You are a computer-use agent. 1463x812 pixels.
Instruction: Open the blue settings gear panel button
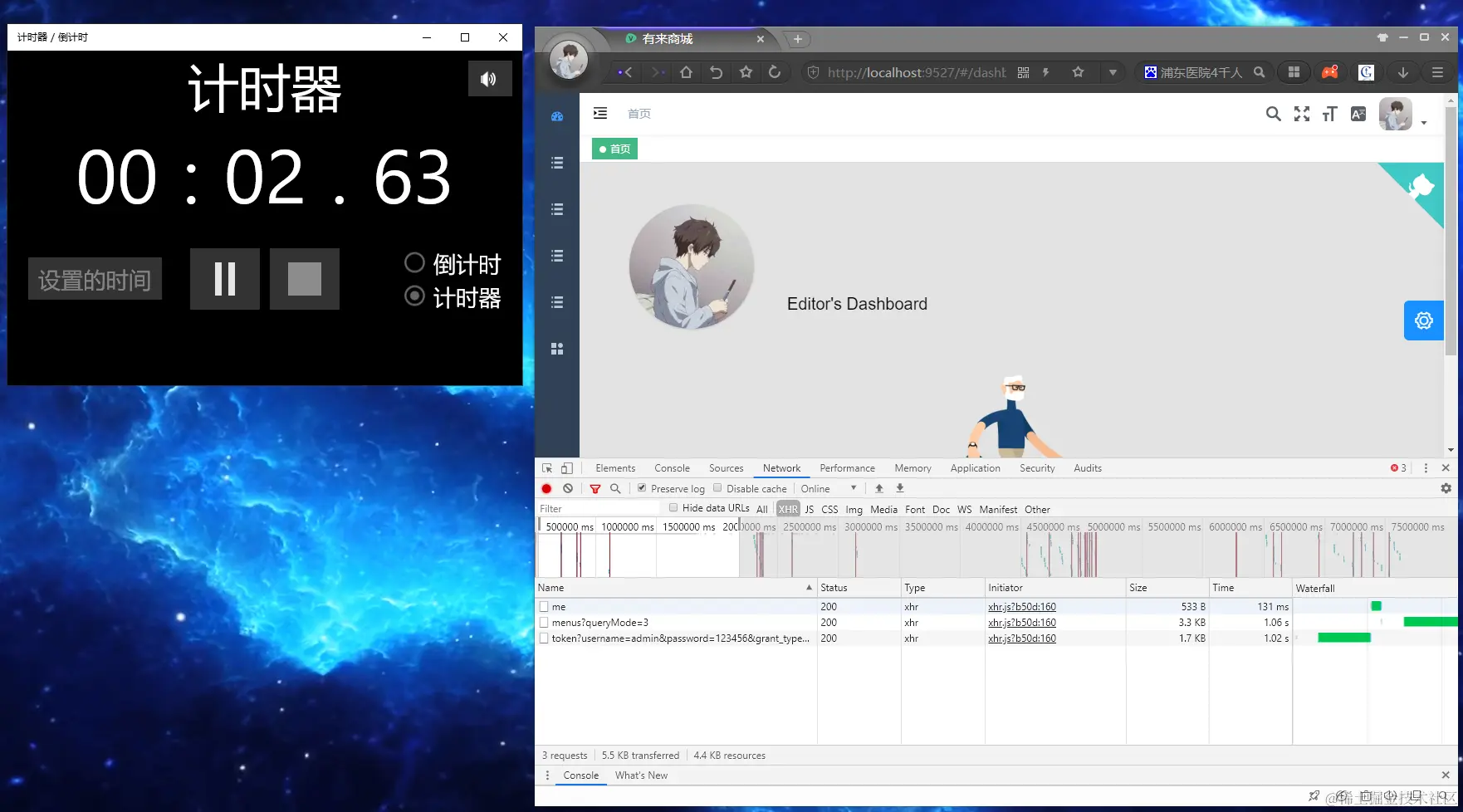point(1424,320)
